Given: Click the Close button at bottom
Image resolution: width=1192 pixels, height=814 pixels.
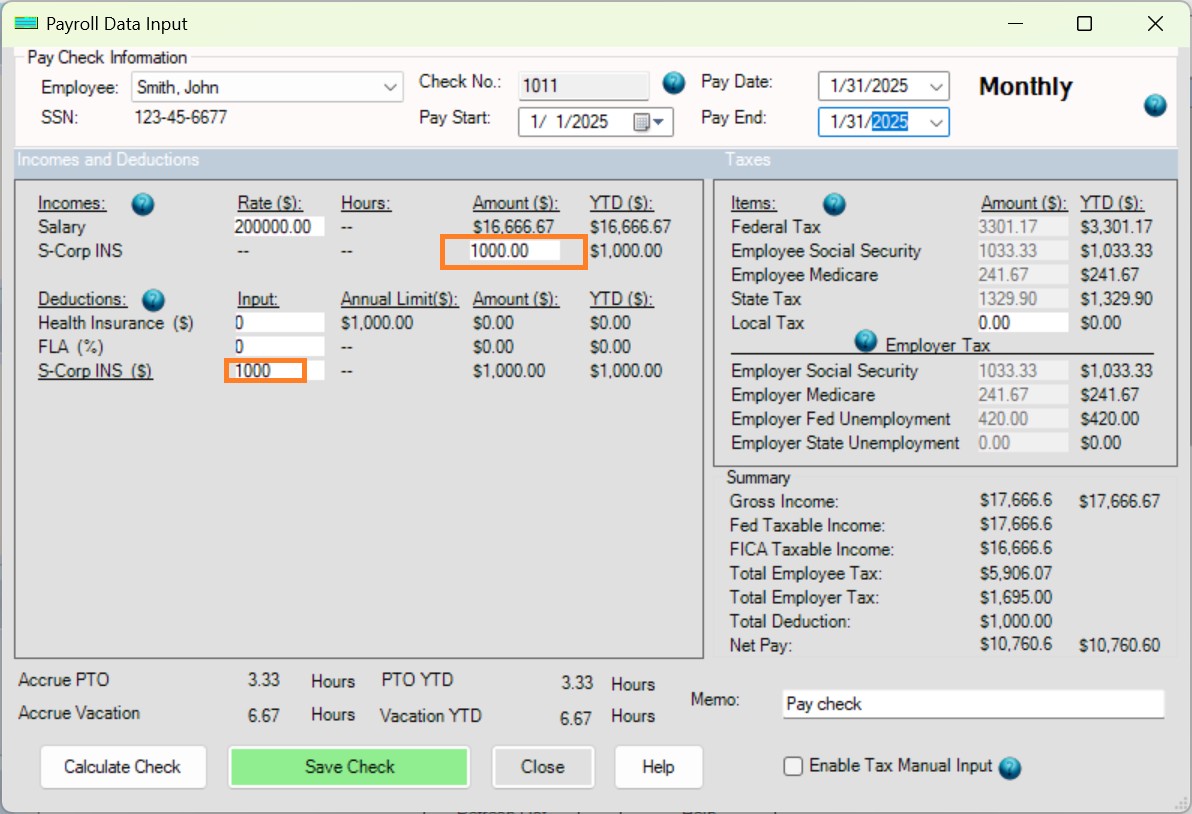Looking at the screenshot, I should [x=542, y=767].
